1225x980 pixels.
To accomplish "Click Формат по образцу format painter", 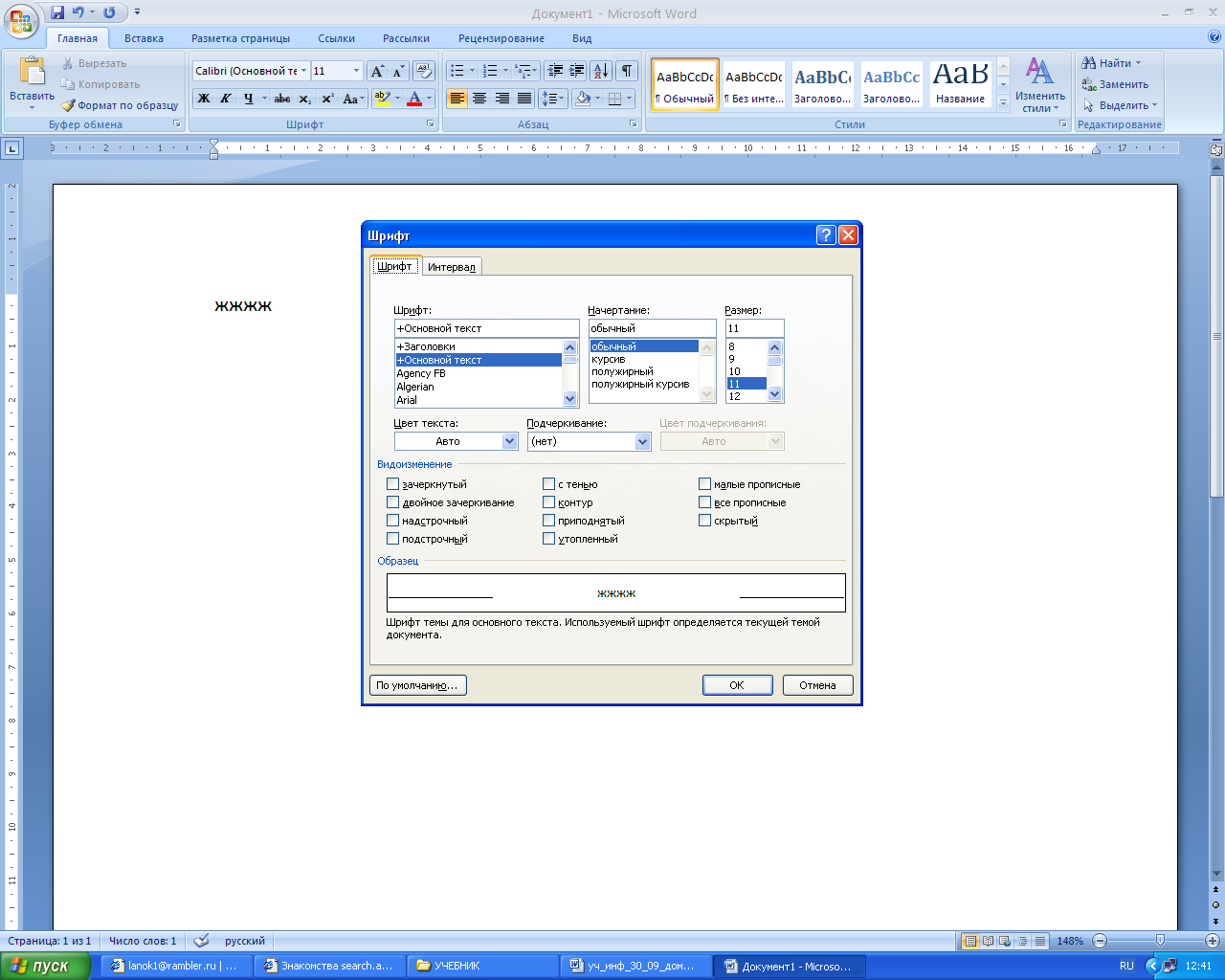I will [x=120, y=105].
